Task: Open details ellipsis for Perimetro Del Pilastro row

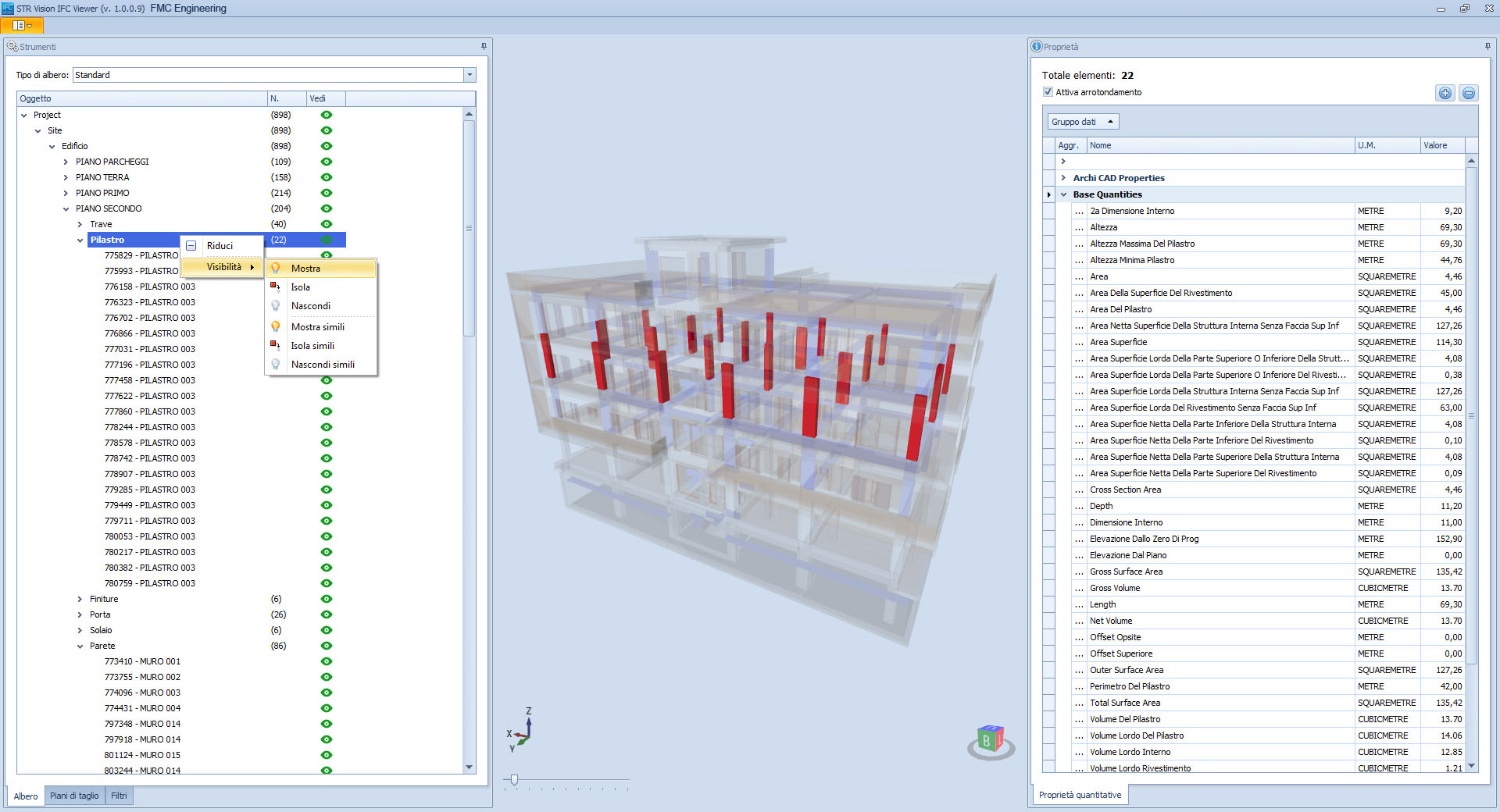Action: [x=1079, y=686]
